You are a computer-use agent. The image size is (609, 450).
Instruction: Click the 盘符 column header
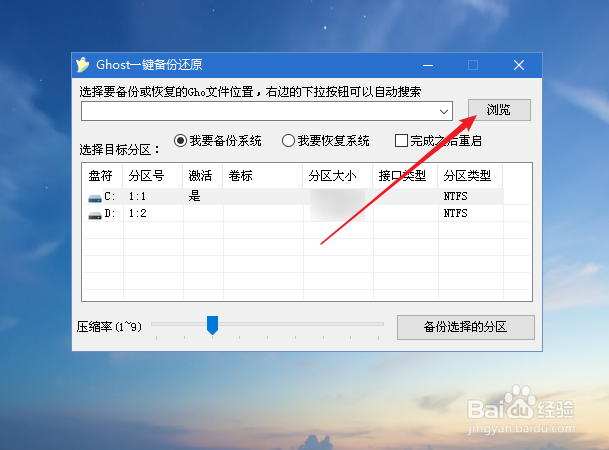pos(101,176)
